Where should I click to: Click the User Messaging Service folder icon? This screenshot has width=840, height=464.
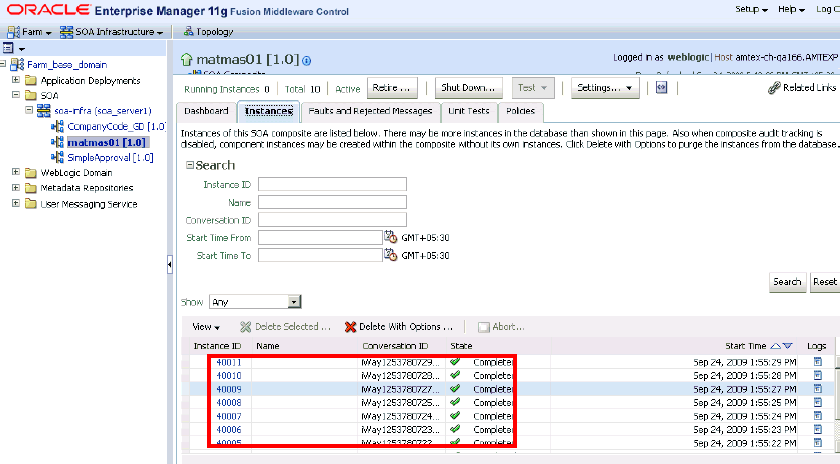(31, 204)
